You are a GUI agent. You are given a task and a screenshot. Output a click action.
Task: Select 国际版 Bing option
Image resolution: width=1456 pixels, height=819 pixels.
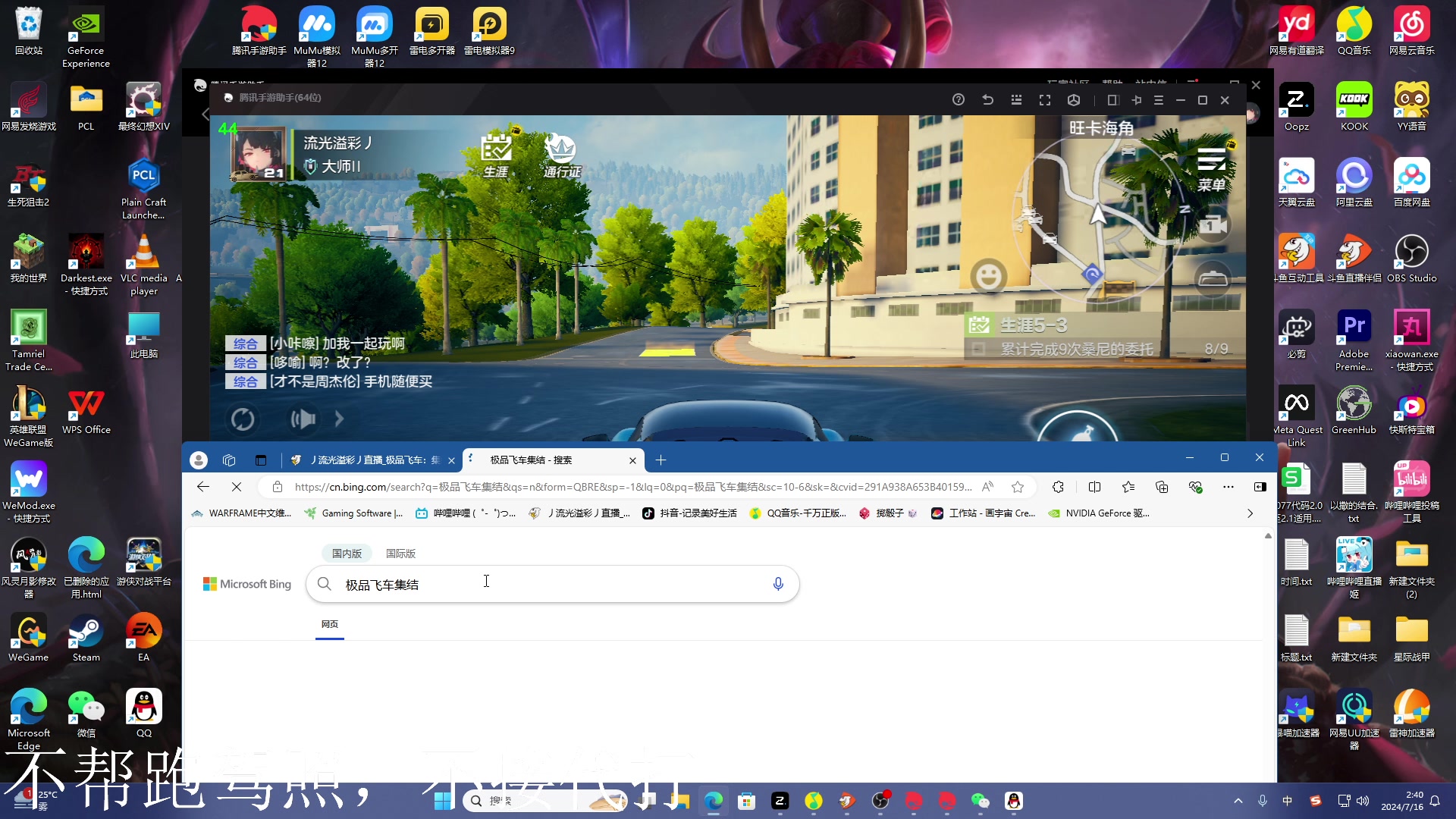(x=400, y=554)
